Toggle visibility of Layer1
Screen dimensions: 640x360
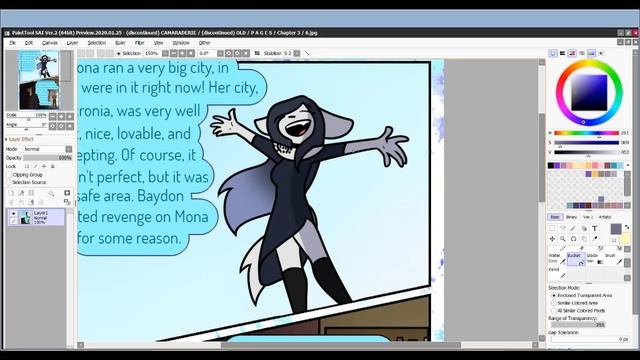(x=13, y=213)
